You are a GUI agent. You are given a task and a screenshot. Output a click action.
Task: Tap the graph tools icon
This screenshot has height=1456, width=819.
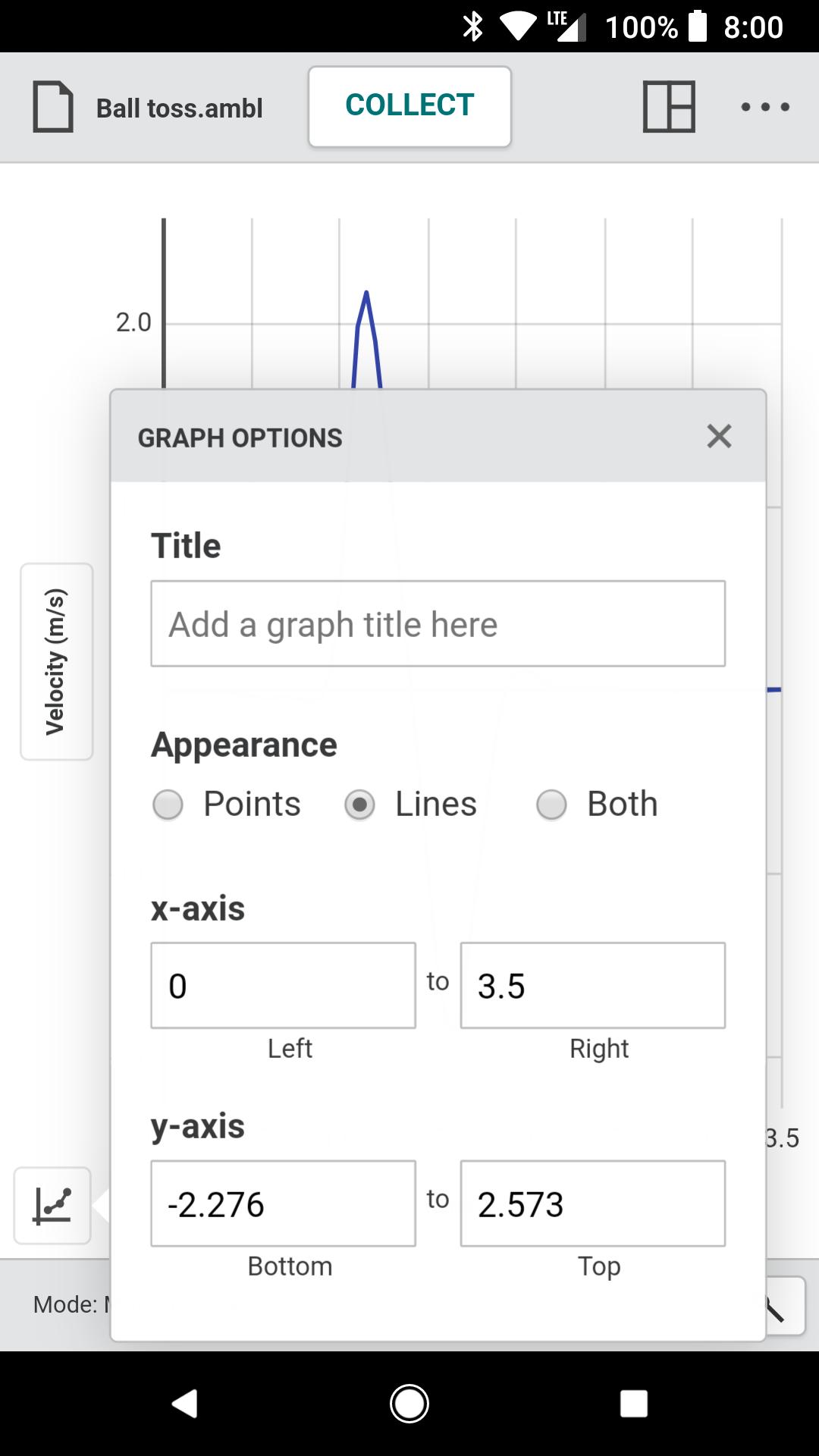(52, 1205)
